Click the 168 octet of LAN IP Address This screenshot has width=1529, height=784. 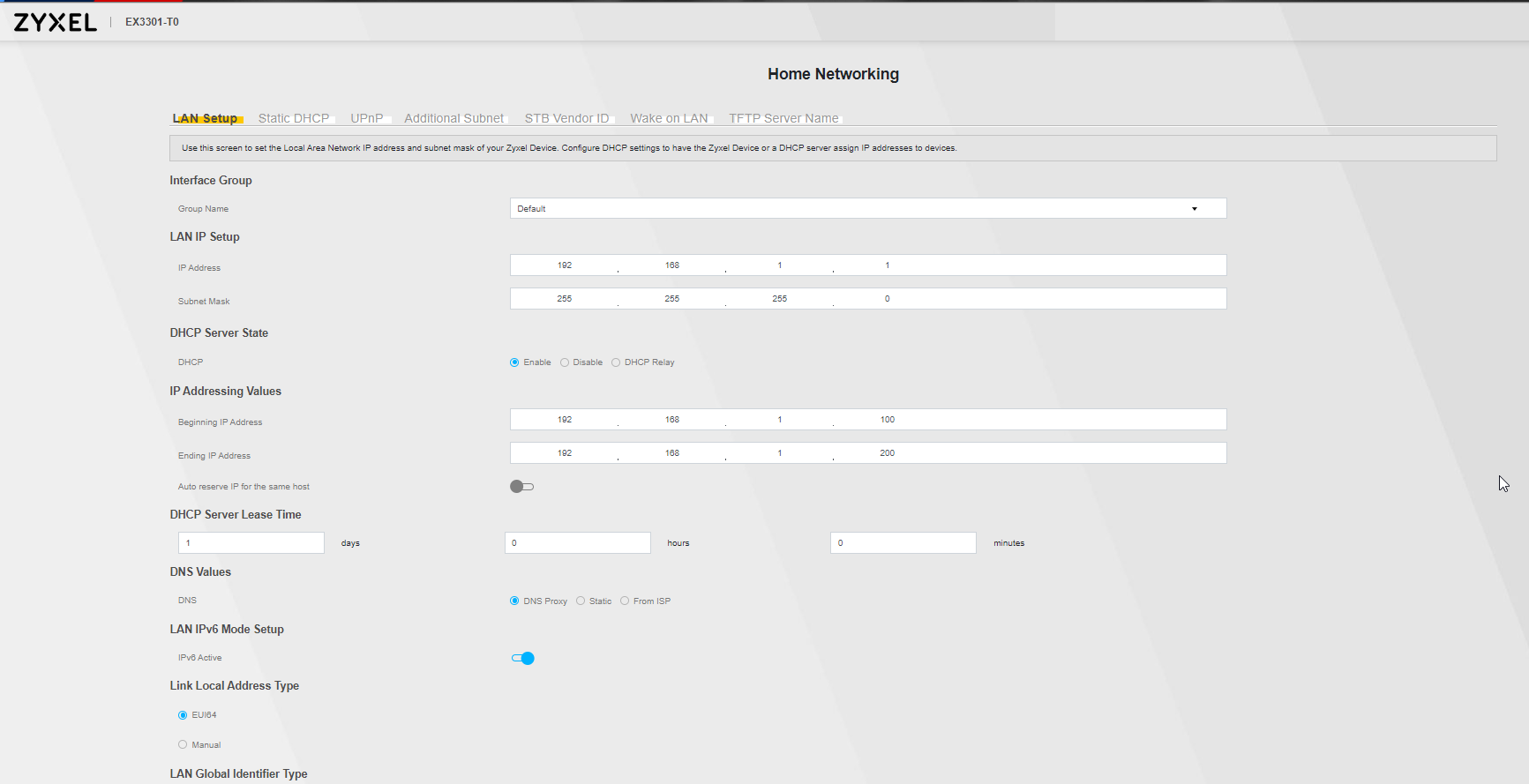(672, 265)
